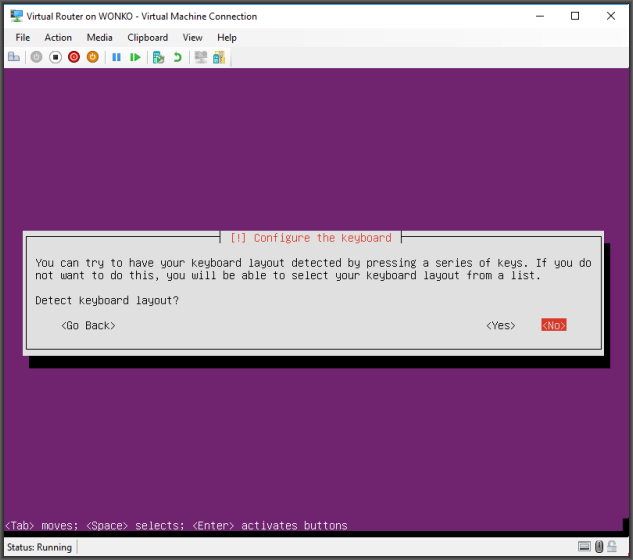Open the File menu

coord(23,38)
